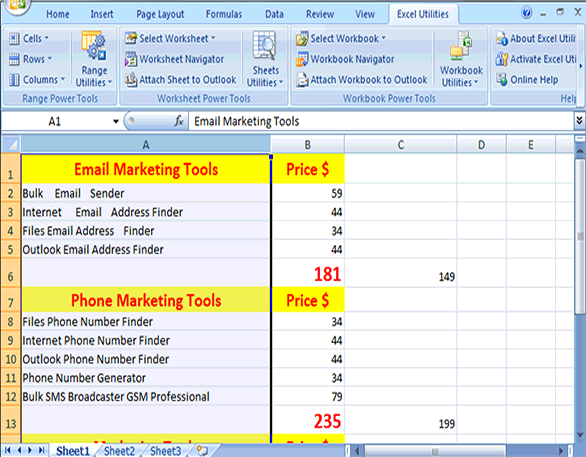This screenshot has height=457, width=586.
Task: Expand the formula bar
Action: click(x=579, y=121)
